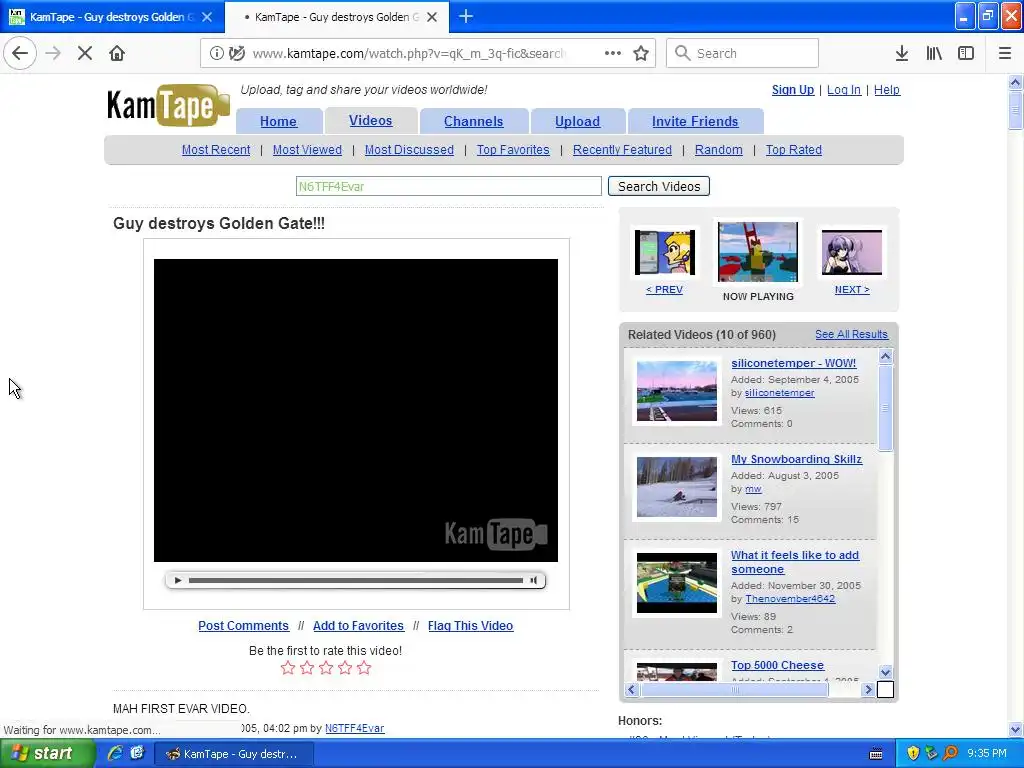Image resolution: width=1024 pixels, height=768 pixels.
Task: Open the PREV video thumbnail
Action: (664, 252)
